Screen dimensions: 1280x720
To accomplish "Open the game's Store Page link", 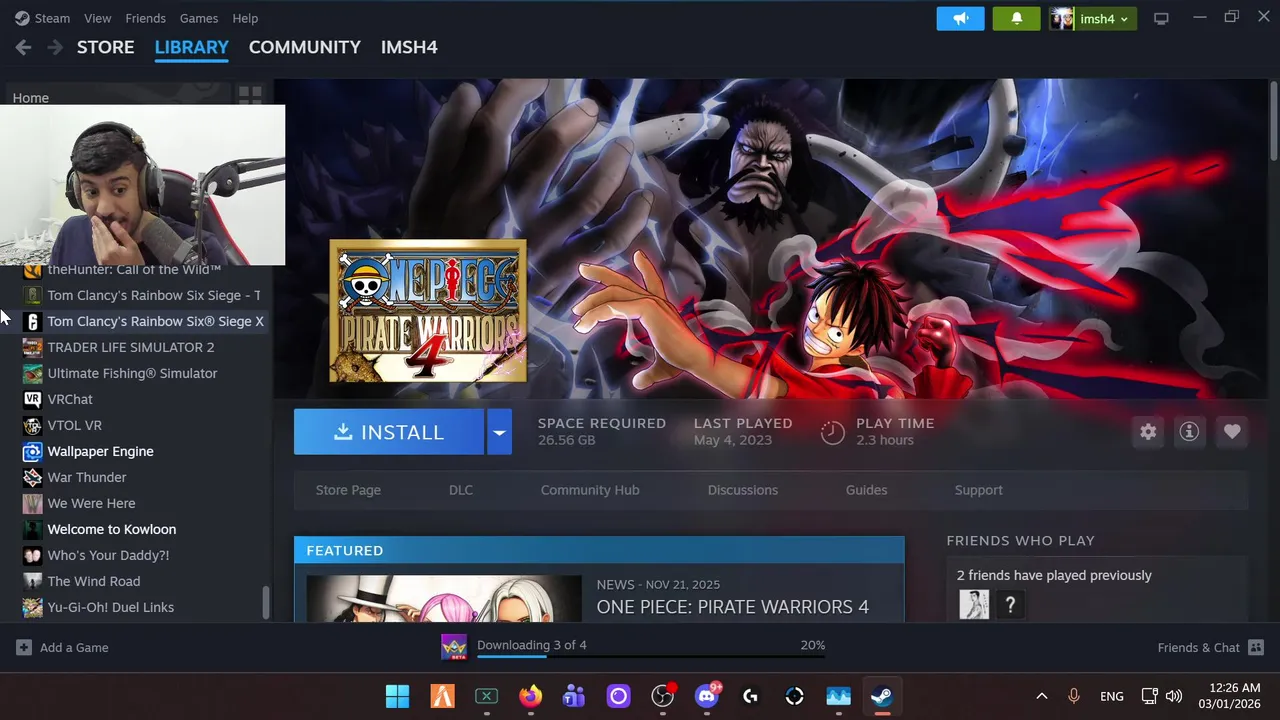I will pos(348,490).
